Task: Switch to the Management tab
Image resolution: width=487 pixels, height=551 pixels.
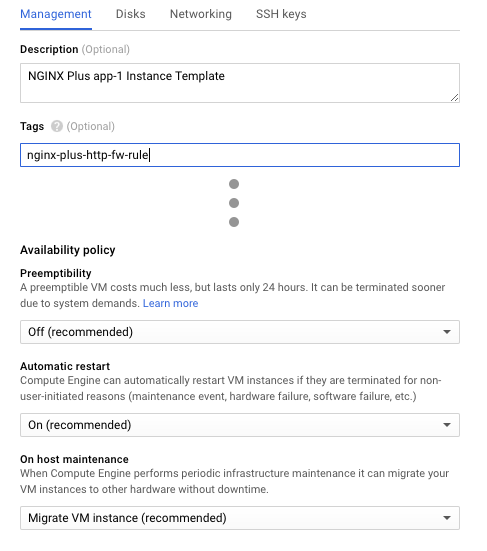Action: point(56,14)
